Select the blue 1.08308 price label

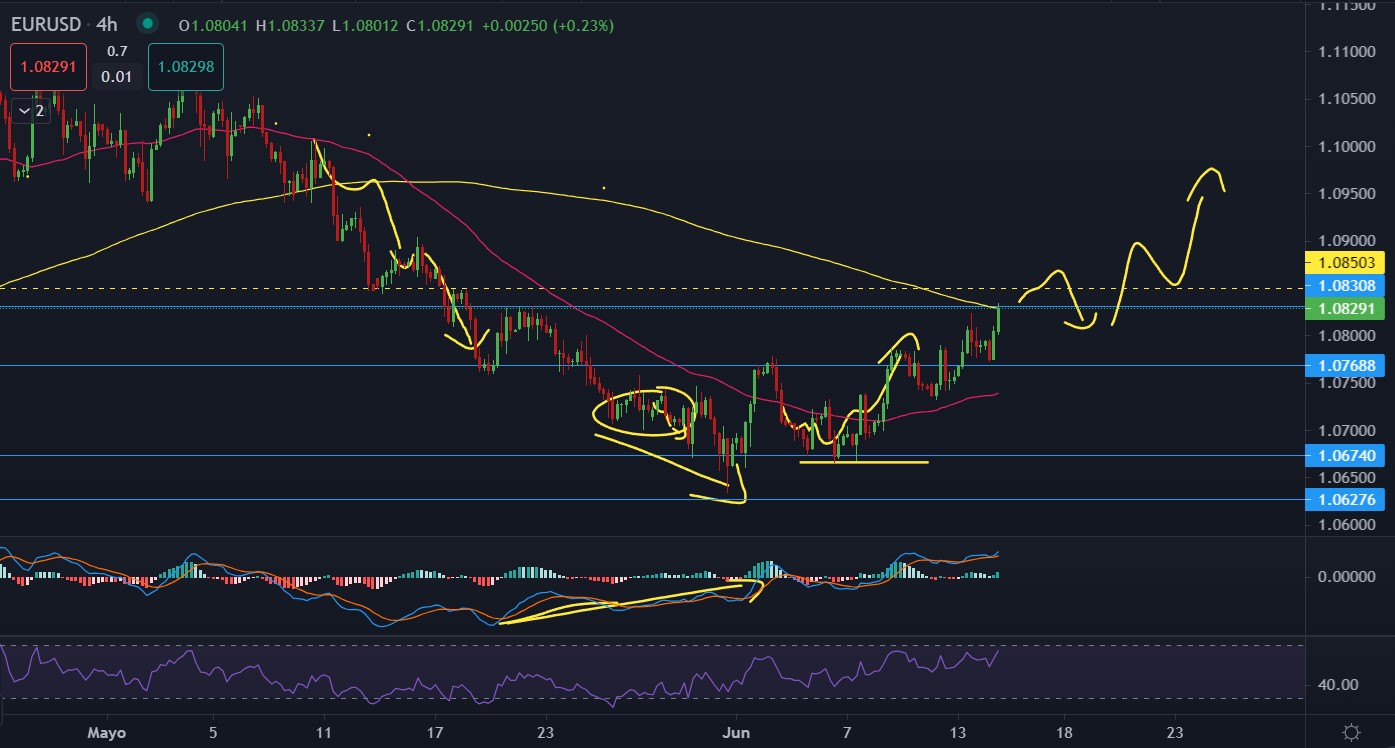point(1345,286)
